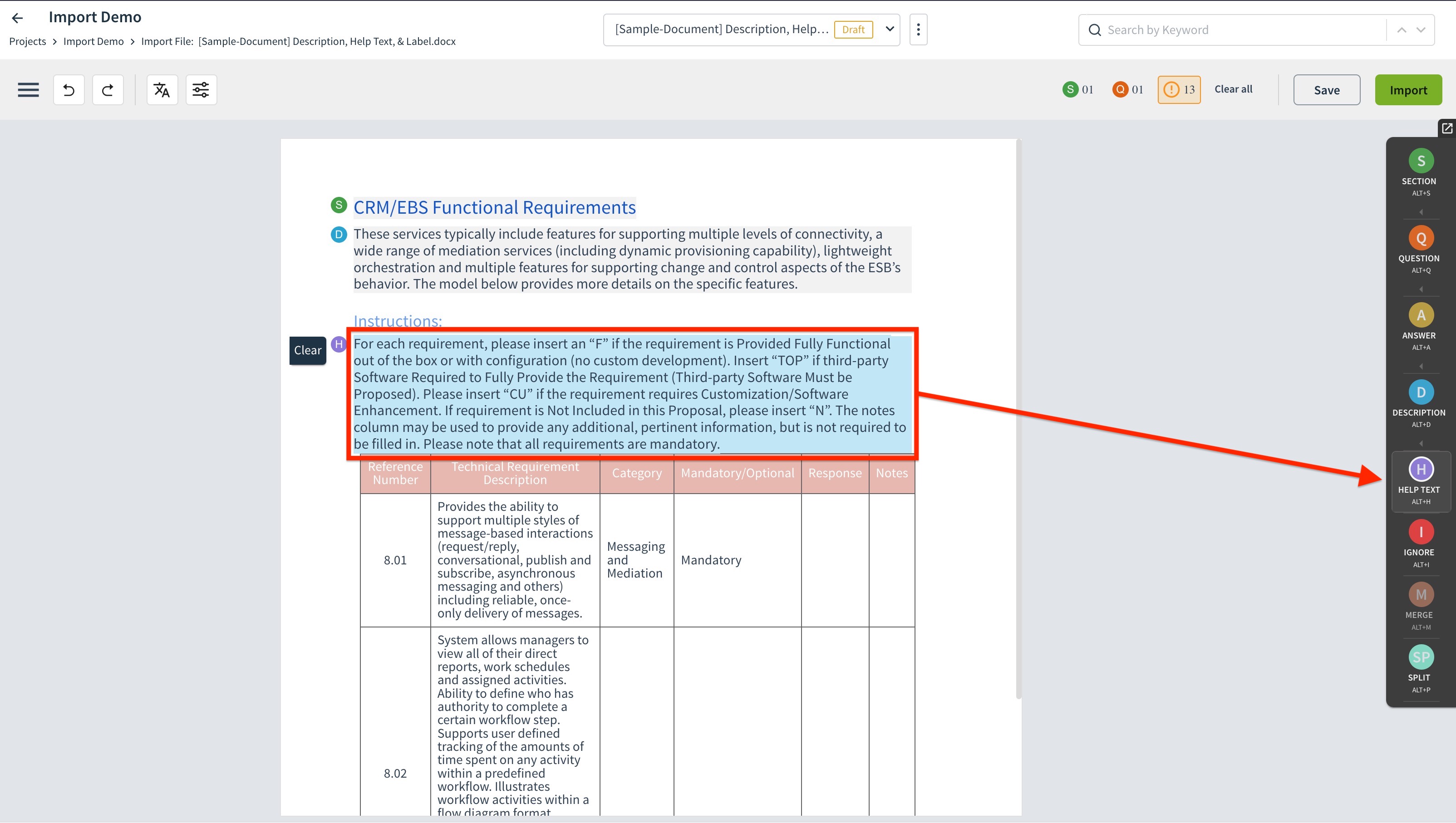Select the Split tool

1421,669
